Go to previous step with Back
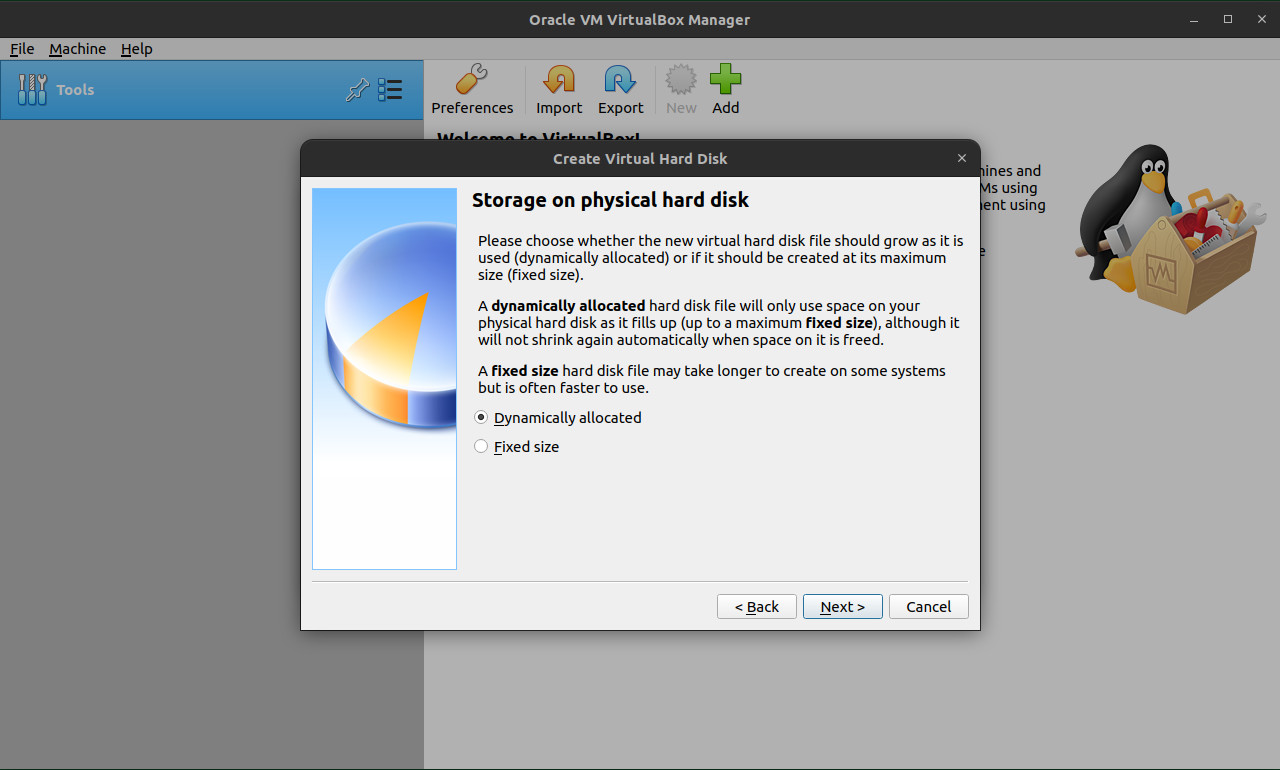 click(x=757, y=607)
